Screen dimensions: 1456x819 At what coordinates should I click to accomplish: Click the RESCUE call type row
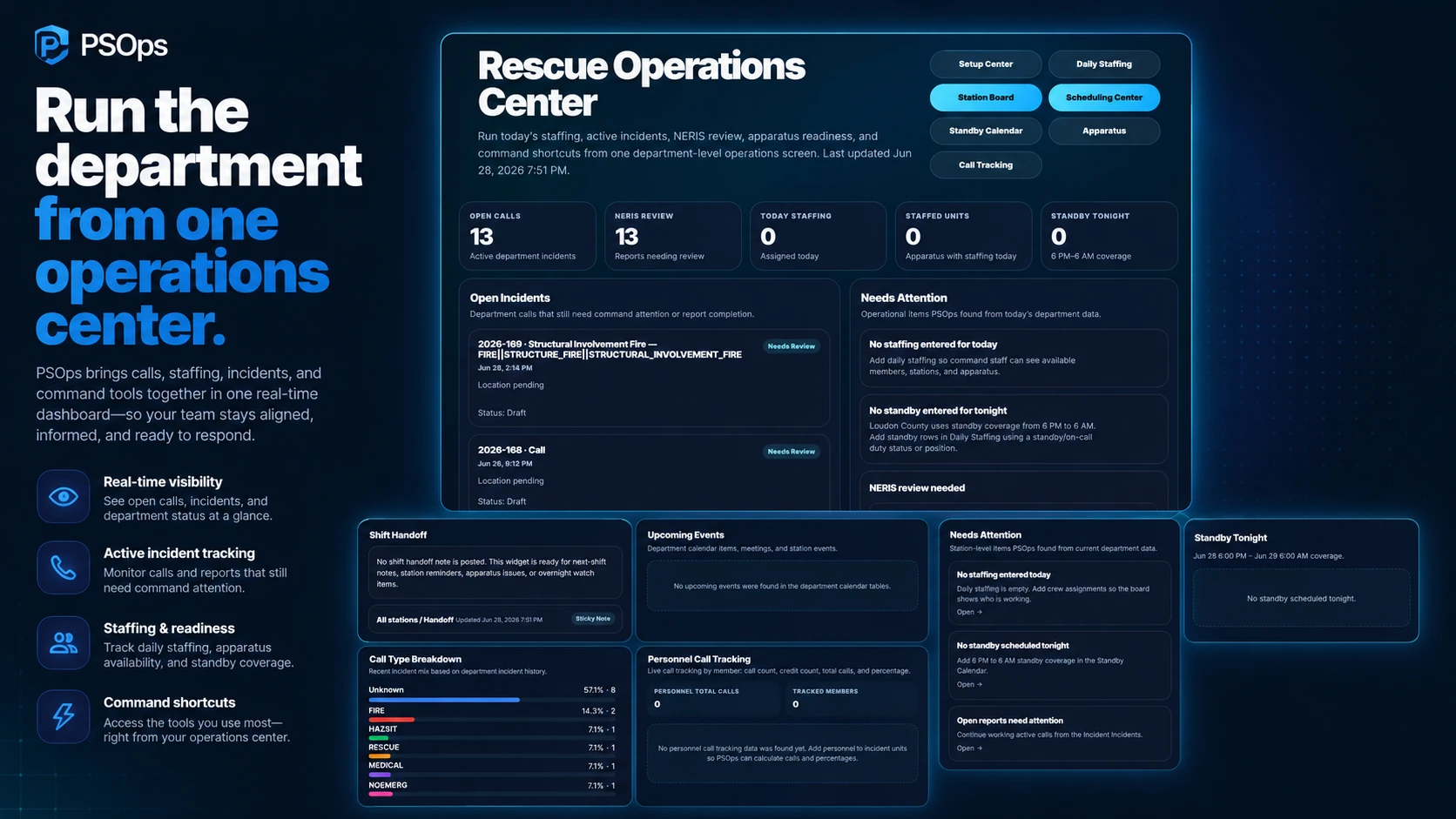[492, 750]
